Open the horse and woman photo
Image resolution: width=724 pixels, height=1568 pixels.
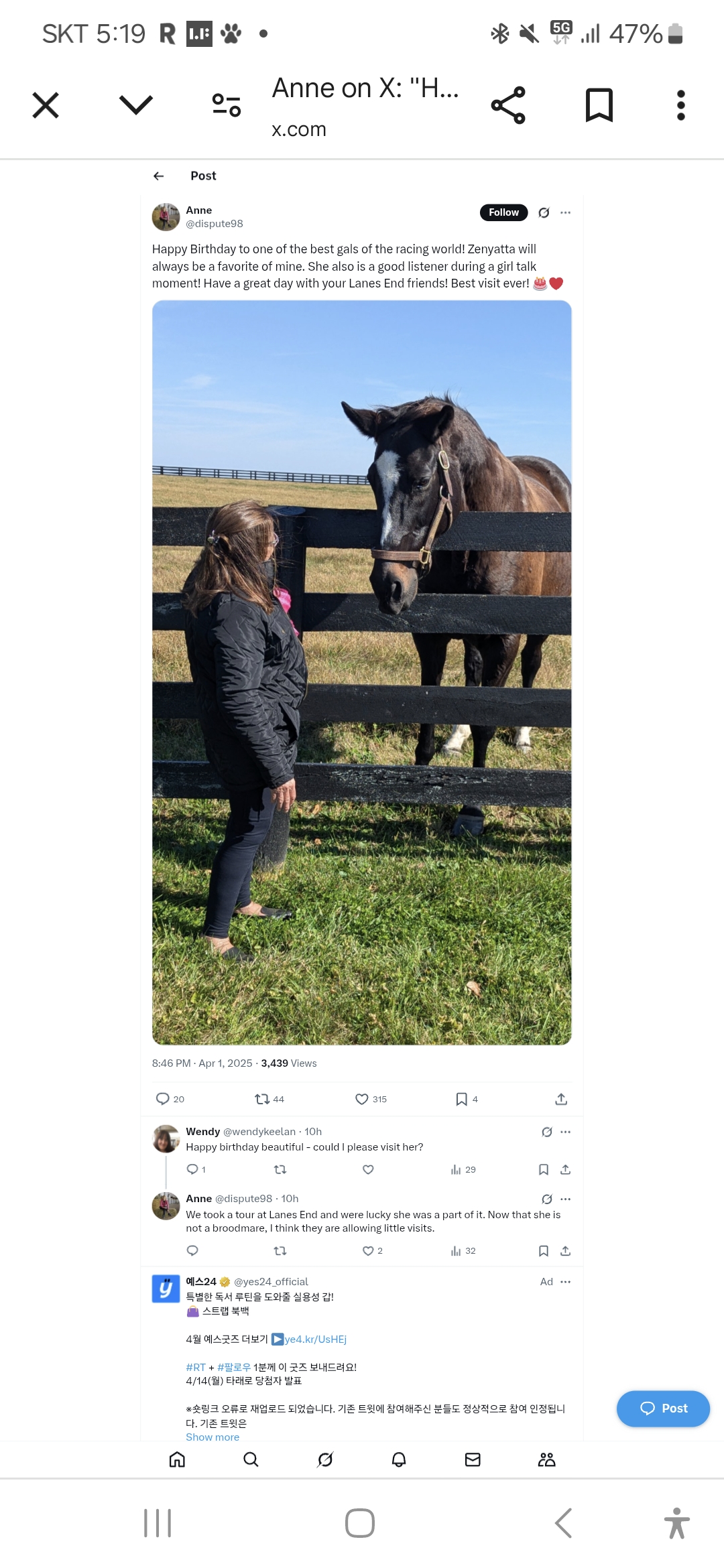pyautogui.click(x=362, y=672)
